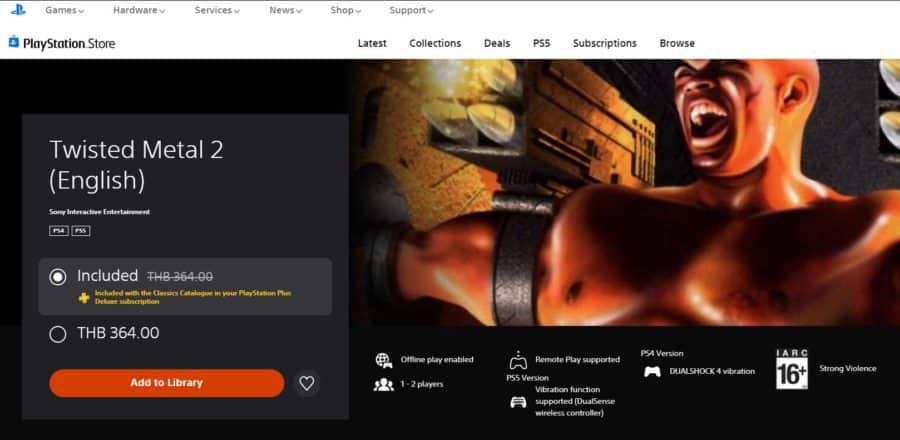The height and width of the screenshot is (440, 900).
Task: Click the Classics Catalogue inclusion note
Action: click(193, 297)
